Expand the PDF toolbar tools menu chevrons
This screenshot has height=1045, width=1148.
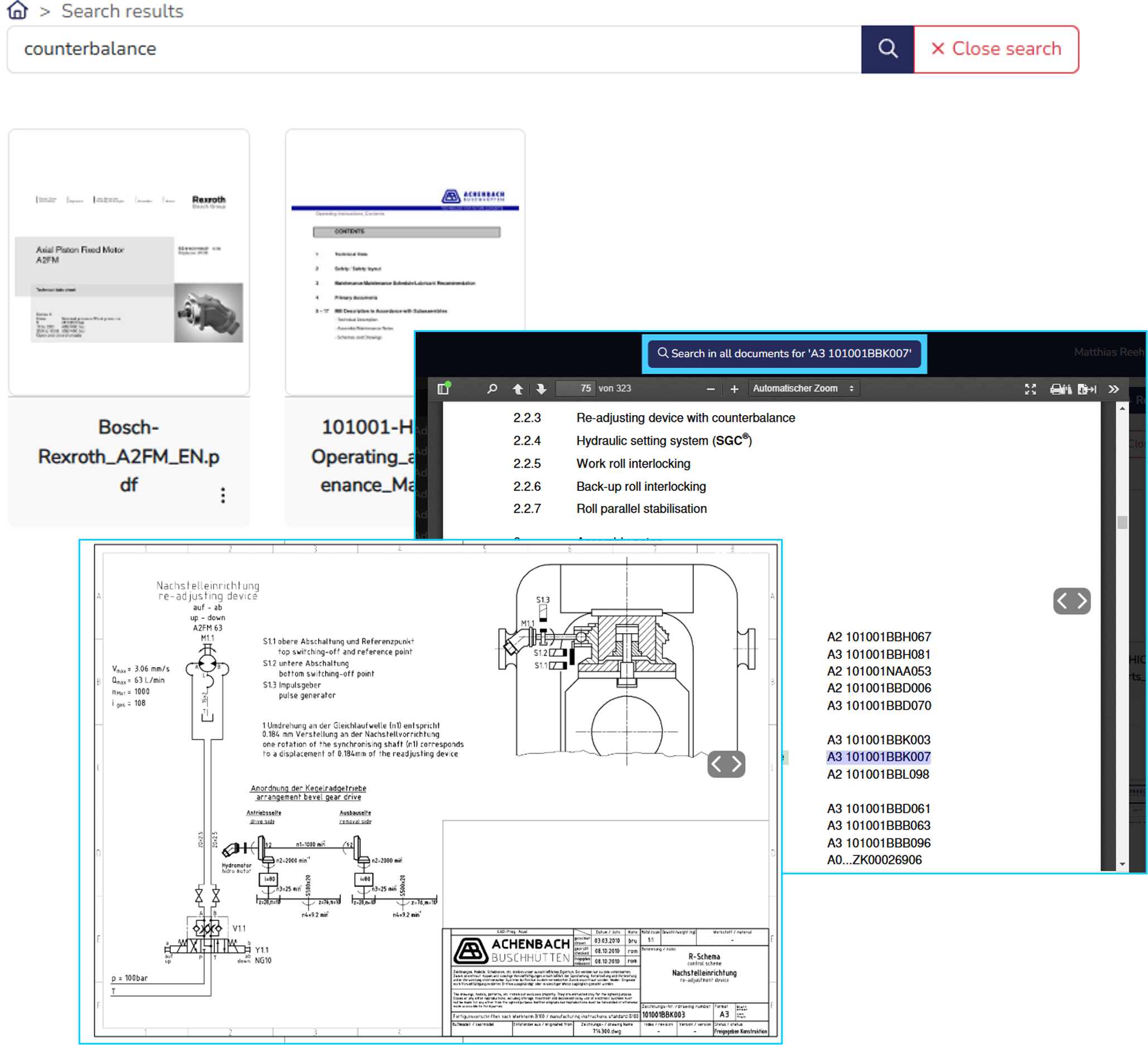click(x=1114, y=389)
